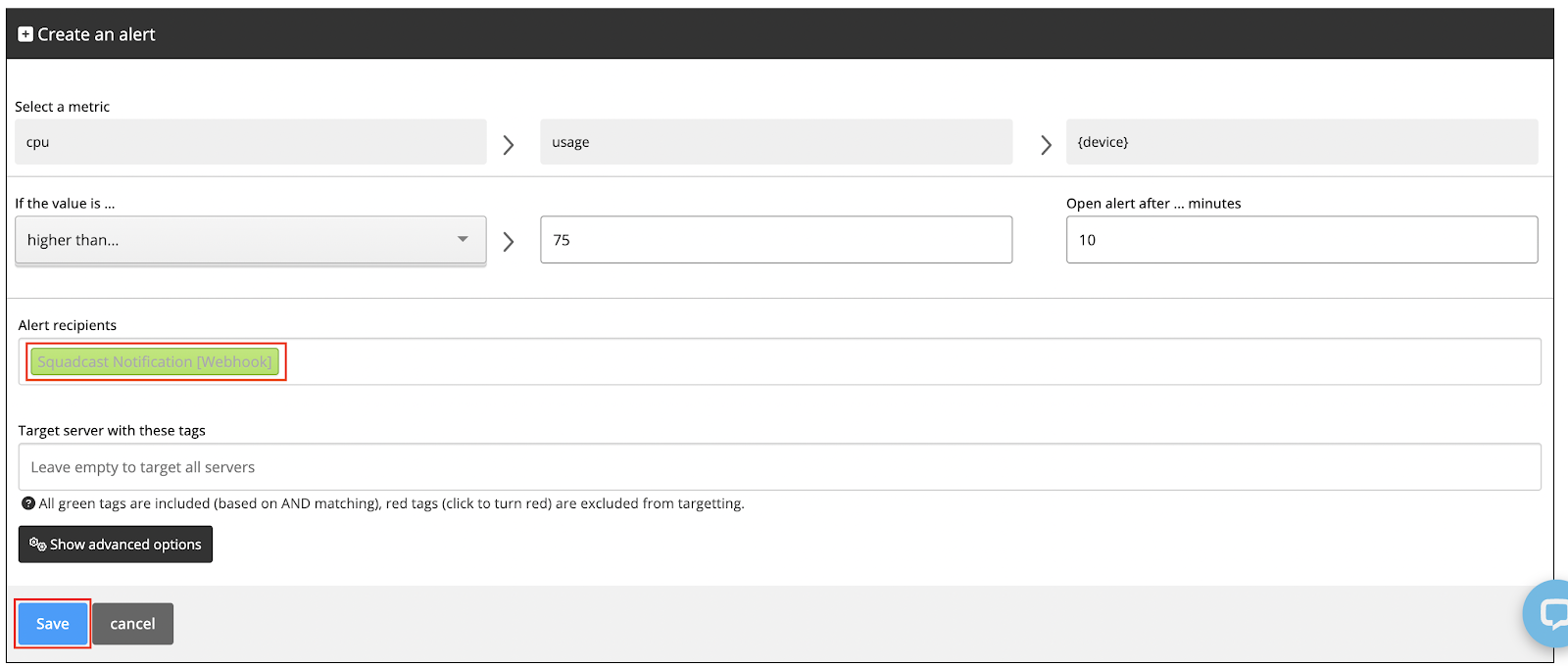Click the plus icon beside Create an alert
The height and width of the screenshot is (666, 1568).
click(25, 34)
